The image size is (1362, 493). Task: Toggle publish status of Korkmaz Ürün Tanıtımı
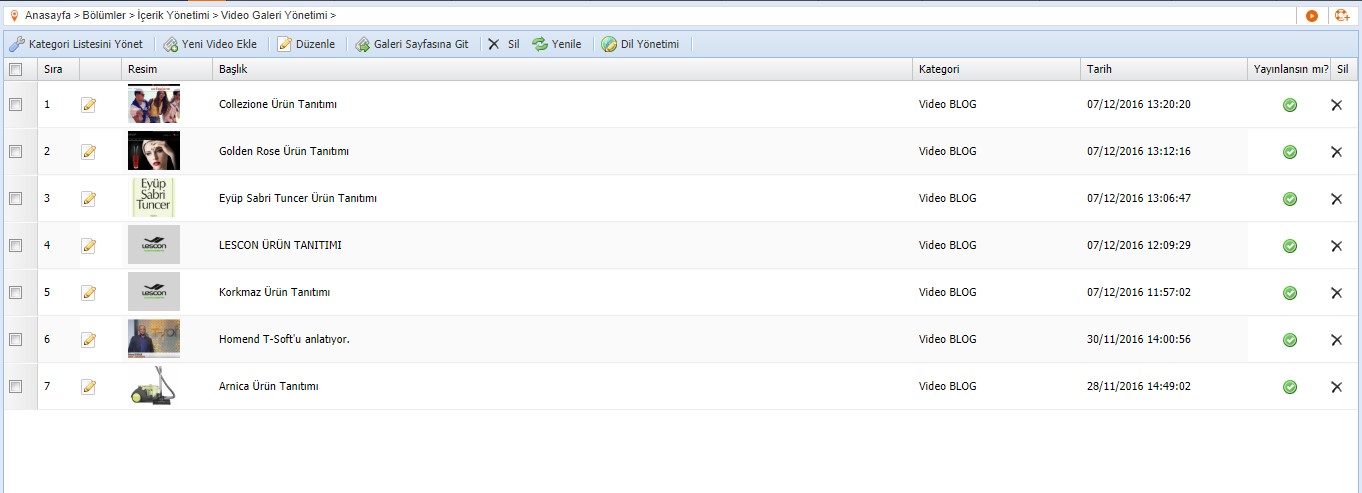pos(1290,293)
